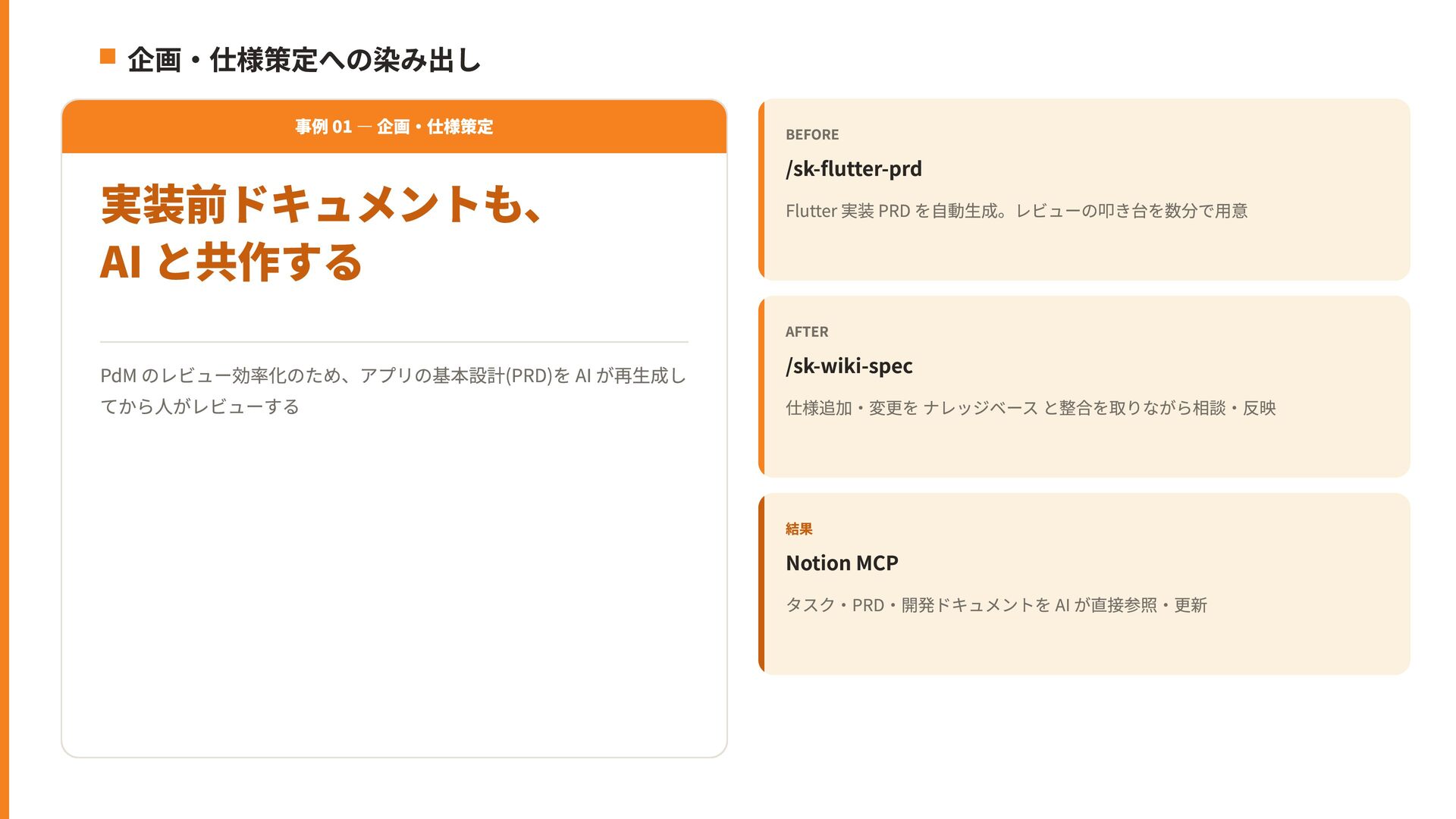Click the divider line under the headline
The image size is (1456, 819).
tap(394, 342)
